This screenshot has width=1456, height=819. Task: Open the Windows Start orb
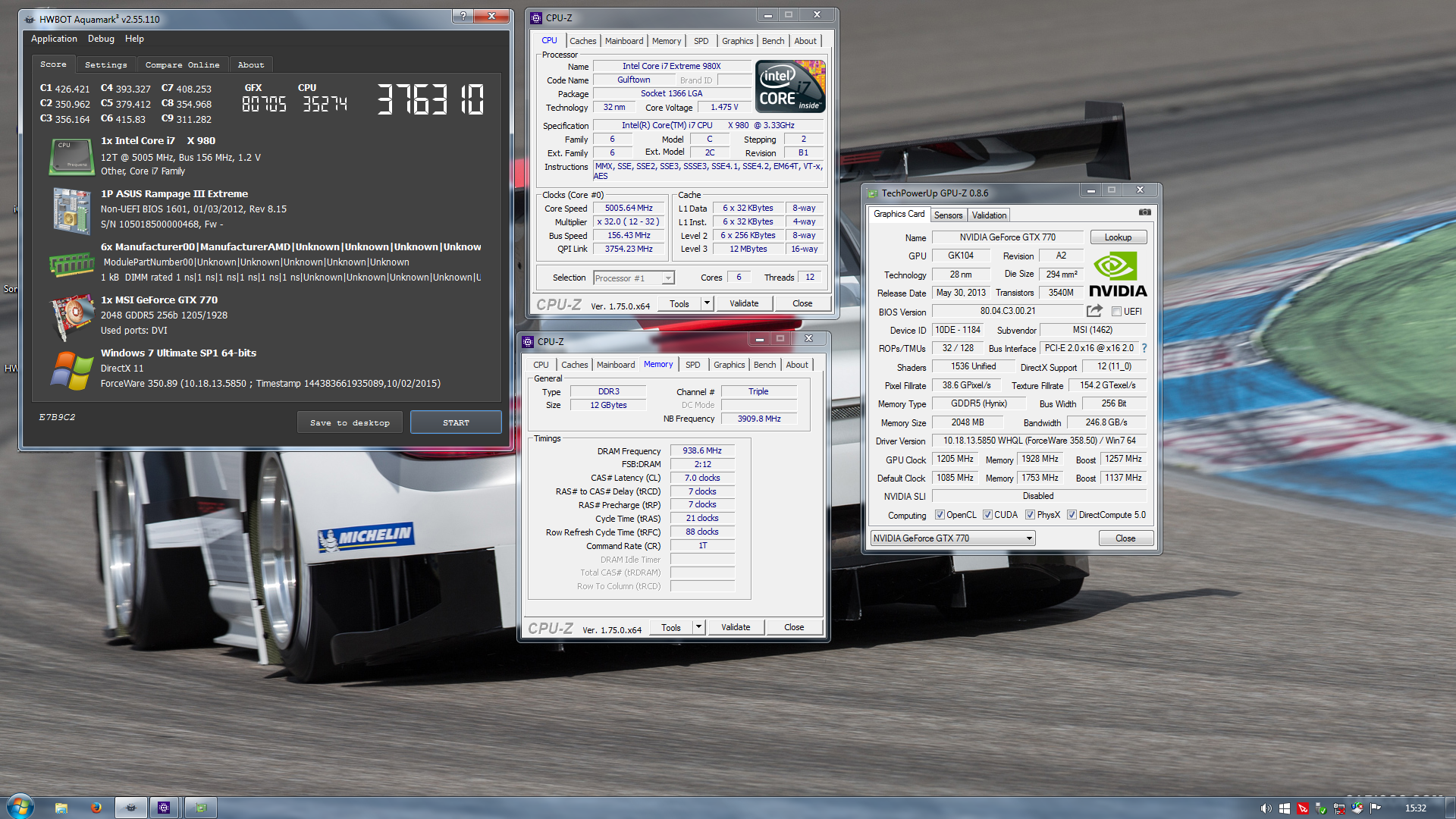[20, 806]
